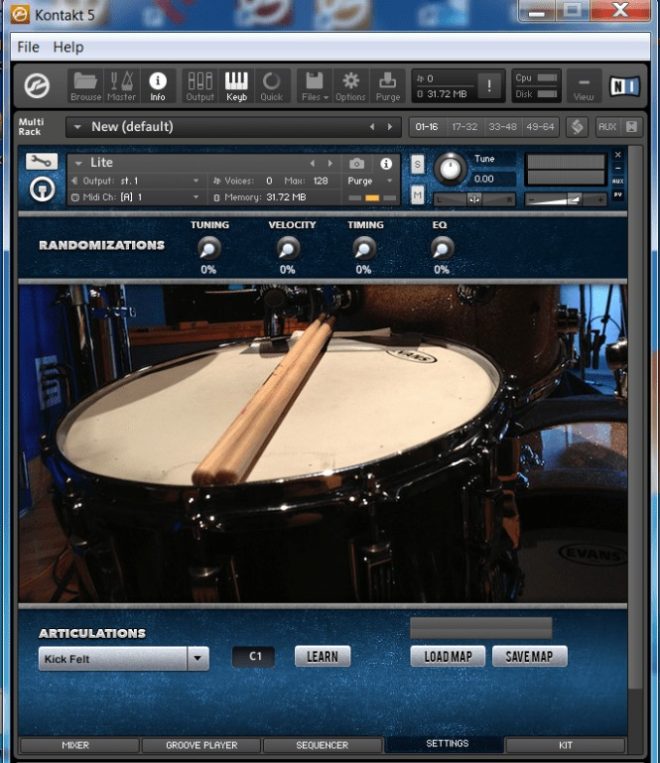Open the Articulations dropdown arrow
The image size is (660, 763).
coord(198,658)
